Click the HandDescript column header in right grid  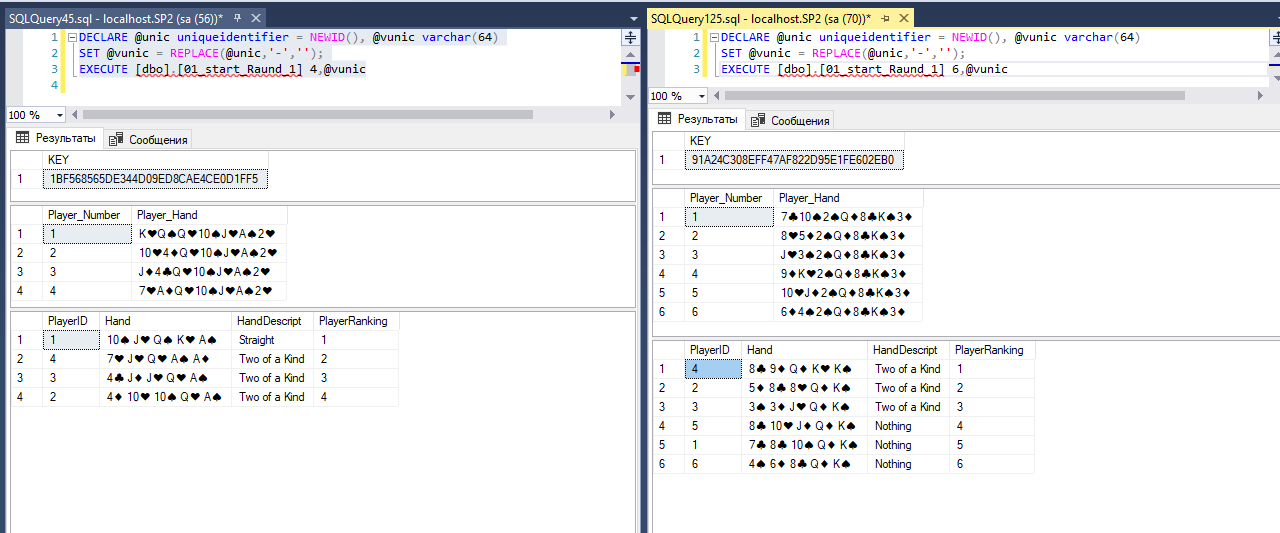click(x=907, y=350)
